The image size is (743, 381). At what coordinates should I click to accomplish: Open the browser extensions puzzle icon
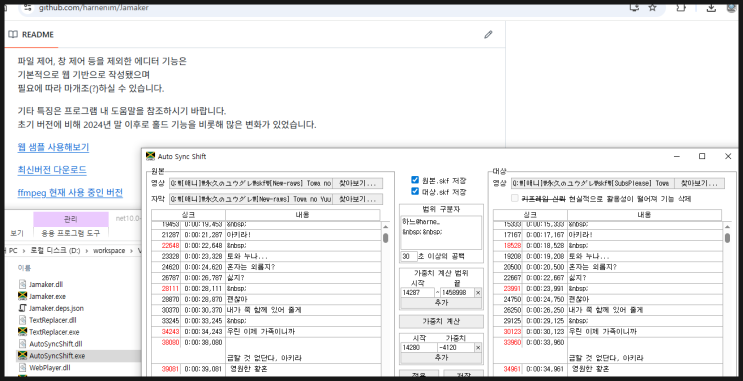(681, 7)
